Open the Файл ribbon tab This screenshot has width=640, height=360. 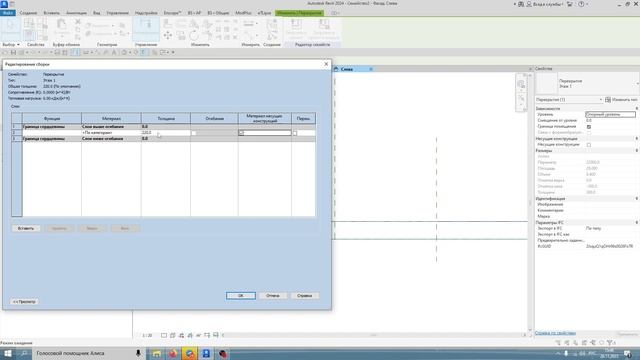tap(8, 13)
